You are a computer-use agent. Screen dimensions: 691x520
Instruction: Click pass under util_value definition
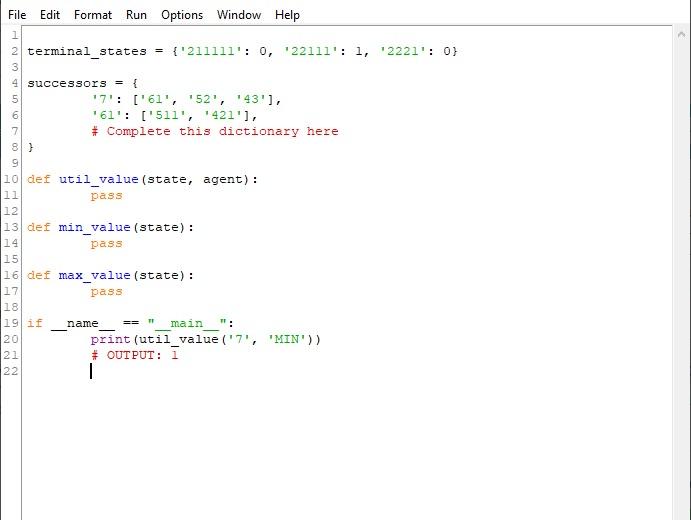click(107, 196)
